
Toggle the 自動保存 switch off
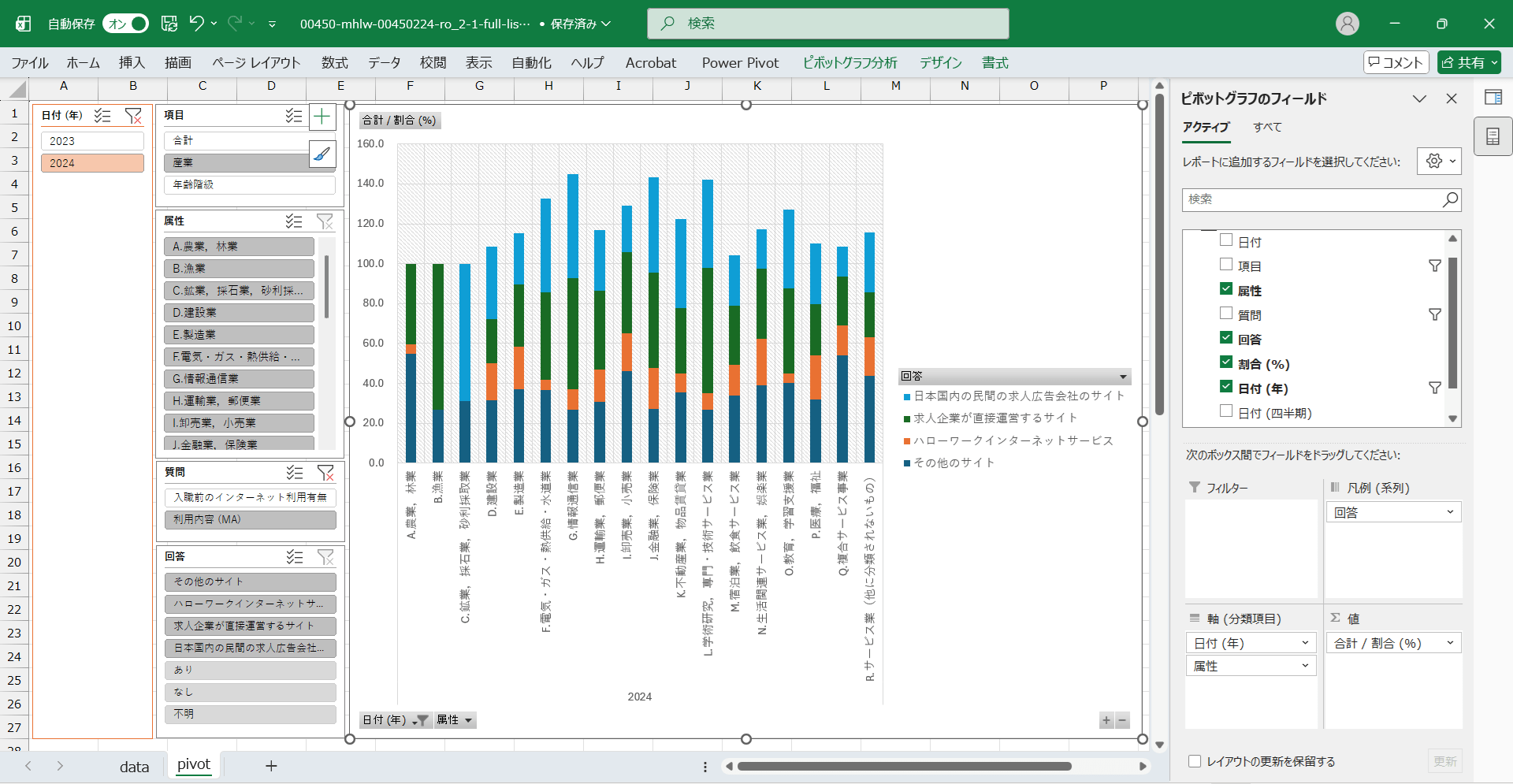pyautogui.click(x=125, y=24)
